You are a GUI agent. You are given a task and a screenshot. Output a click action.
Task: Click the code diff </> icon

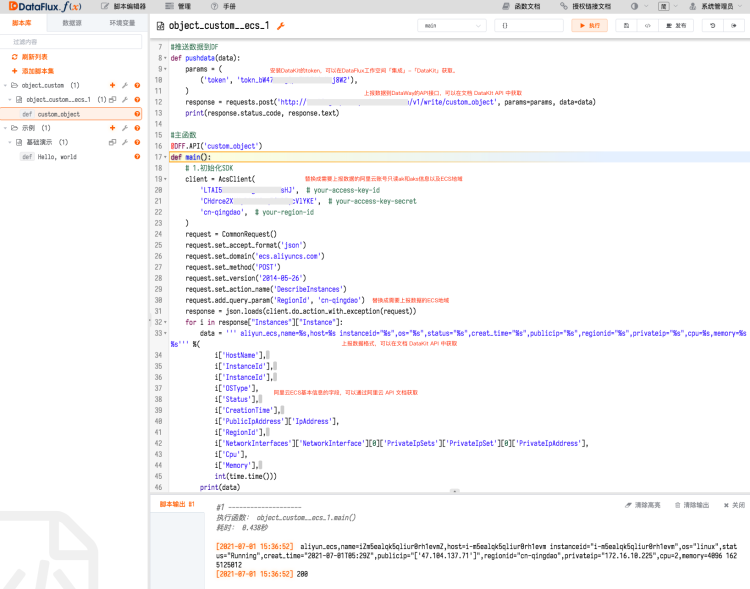tap(648, 25)
